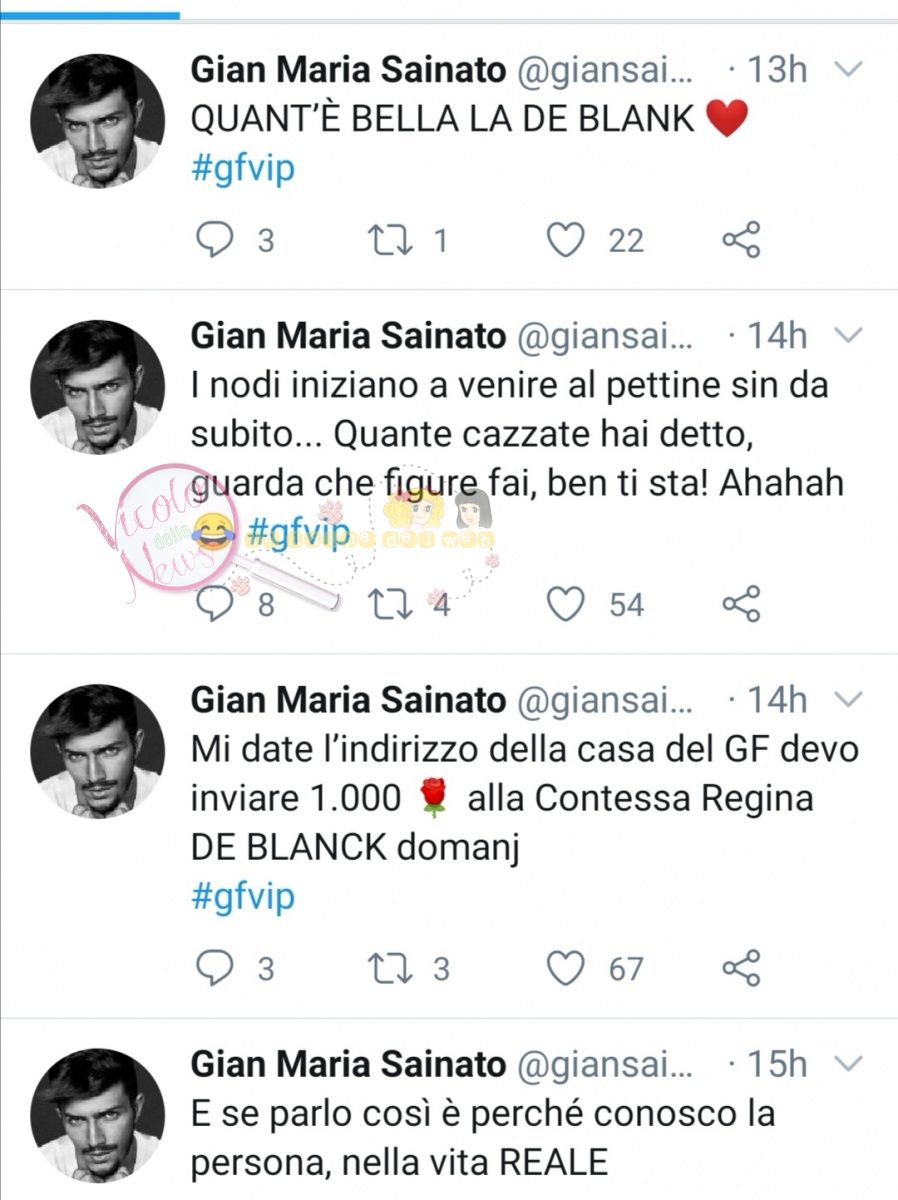Screen dimensions: 898x1200
Task: Reply to the 'Mi date l'indirizzo' tweet
Action: click(x=211, y=968)
